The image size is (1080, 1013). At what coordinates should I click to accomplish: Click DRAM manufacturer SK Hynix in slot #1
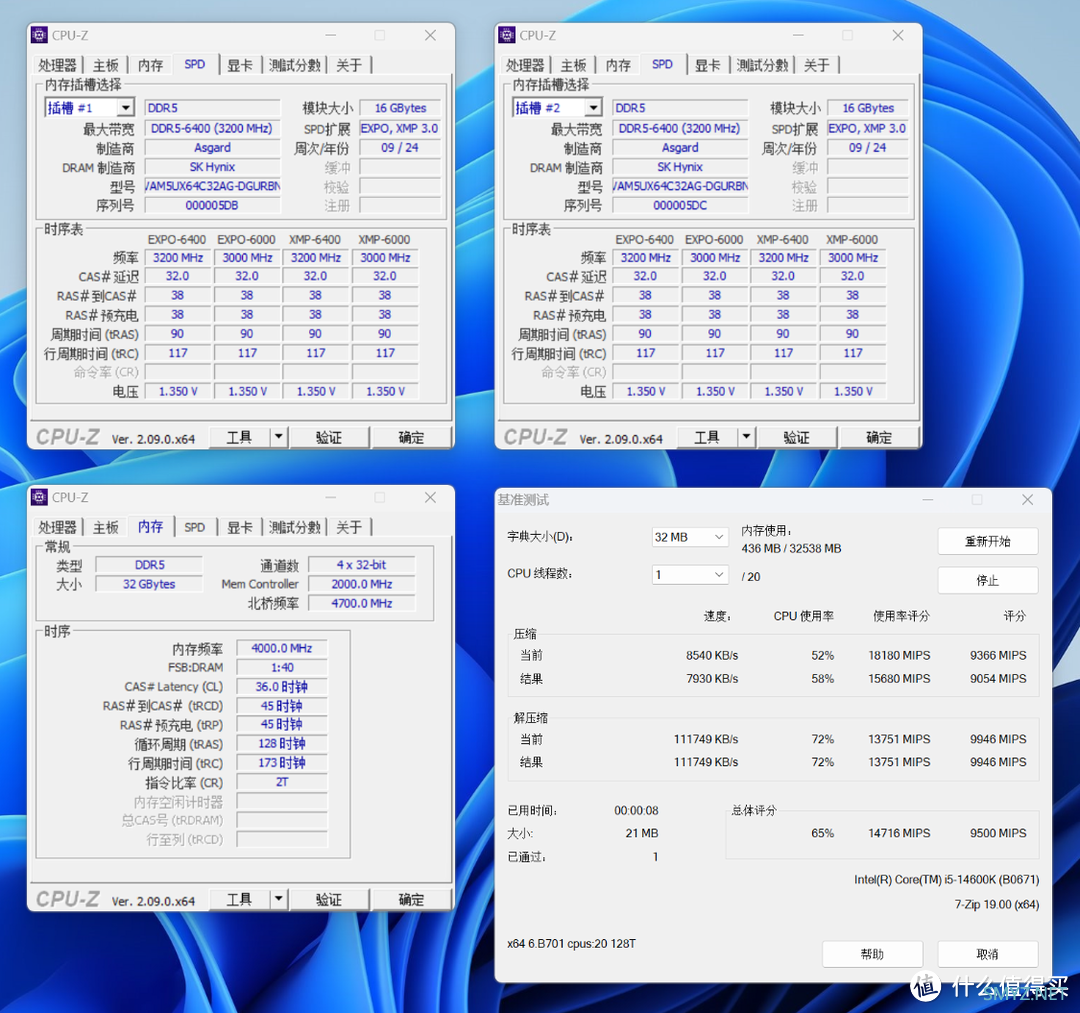tap(212, 167)
